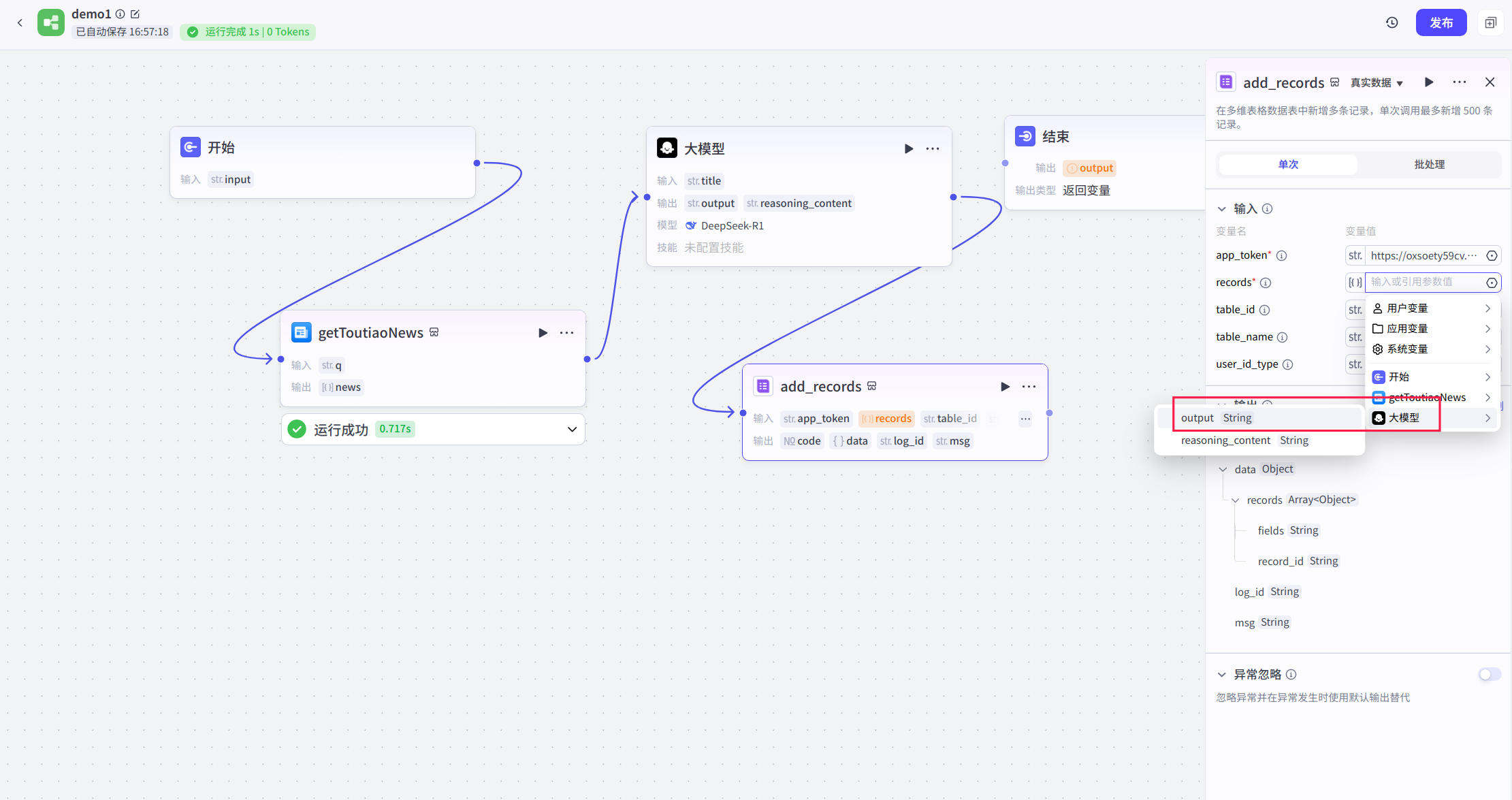Open the top-right panel layout icon
Screen dimensions: 1512x800
point(1490,22)
